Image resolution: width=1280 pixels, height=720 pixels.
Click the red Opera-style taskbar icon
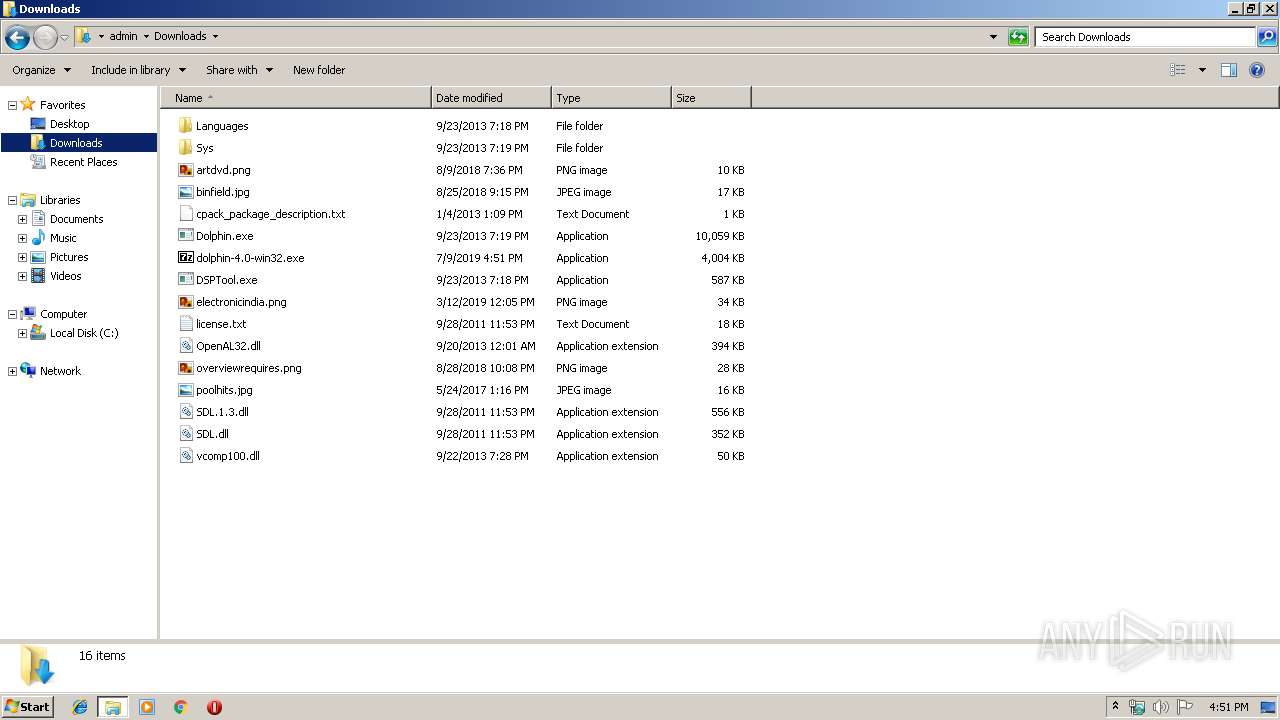pyautogui.click(x=214, y=707)
